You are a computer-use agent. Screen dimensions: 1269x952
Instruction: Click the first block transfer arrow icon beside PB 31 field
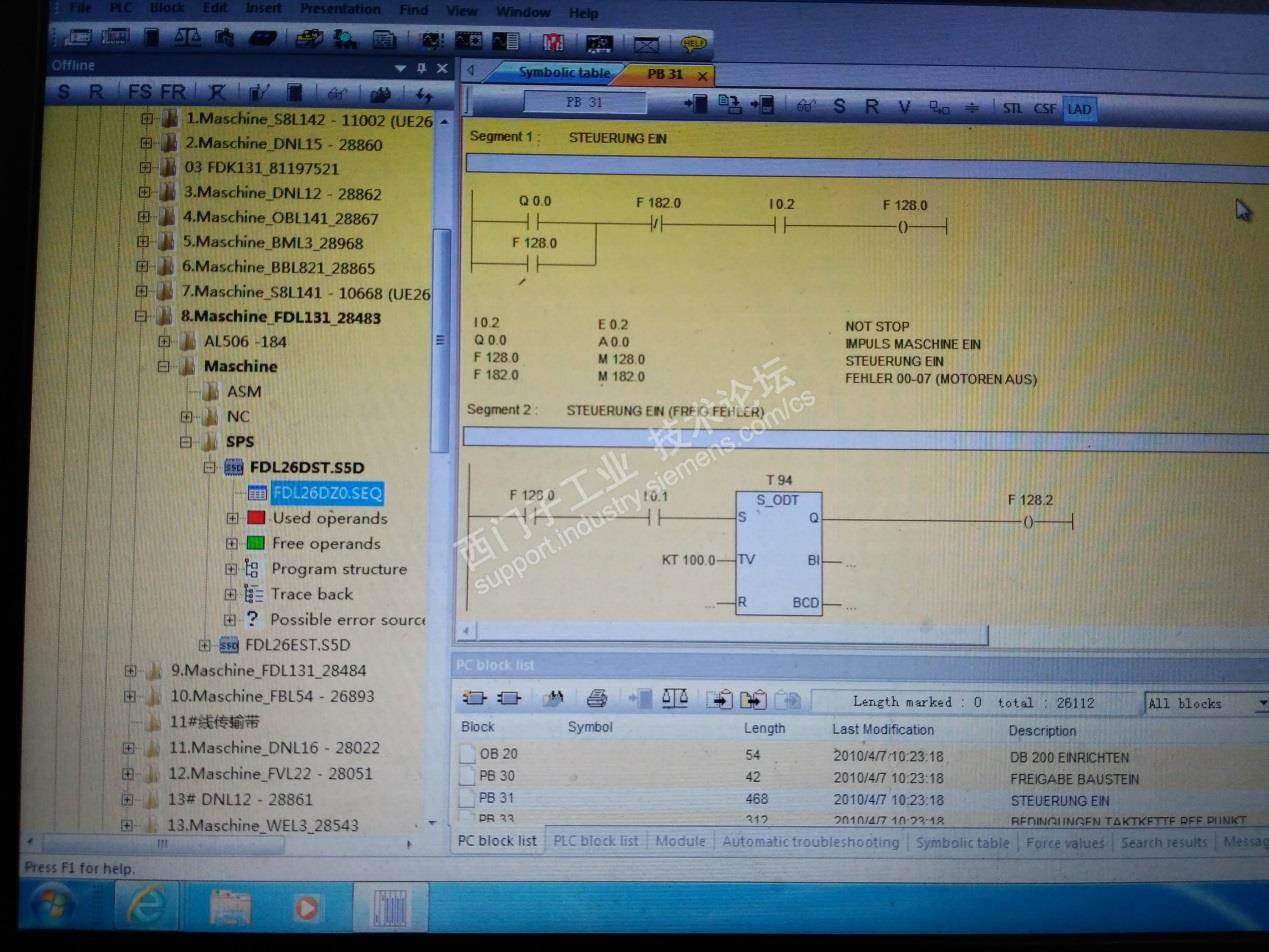click(x=695, y=104)
